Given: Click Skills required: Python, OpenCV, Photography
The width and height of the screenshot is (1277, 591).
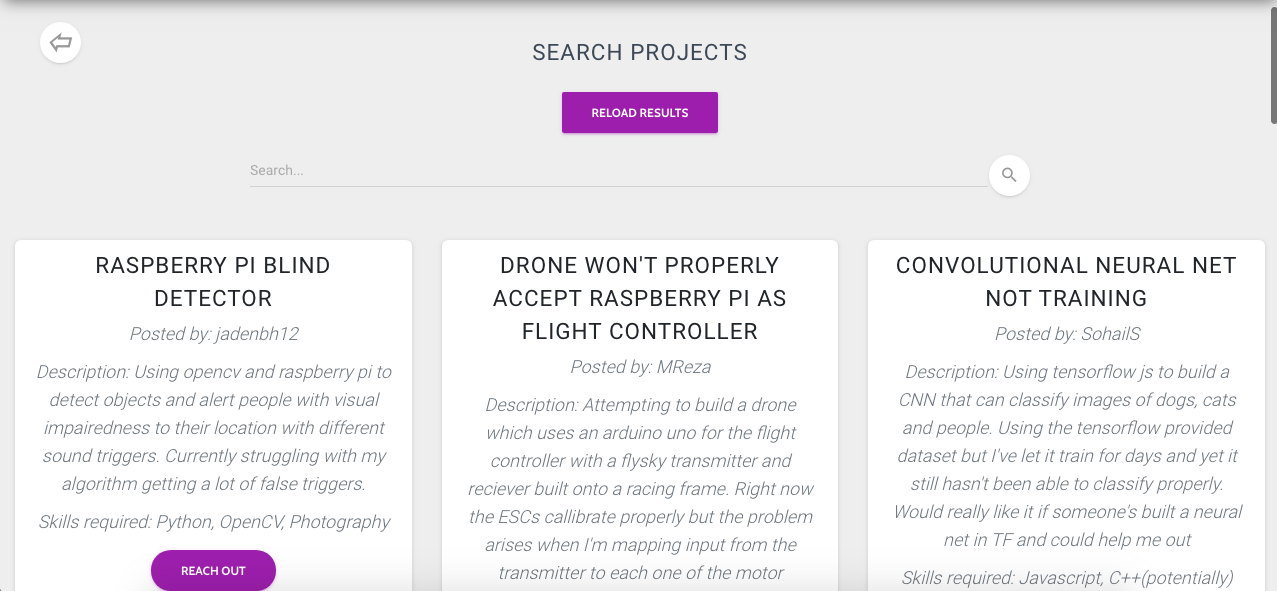Looking at the screenshot, I should [214, 522].
